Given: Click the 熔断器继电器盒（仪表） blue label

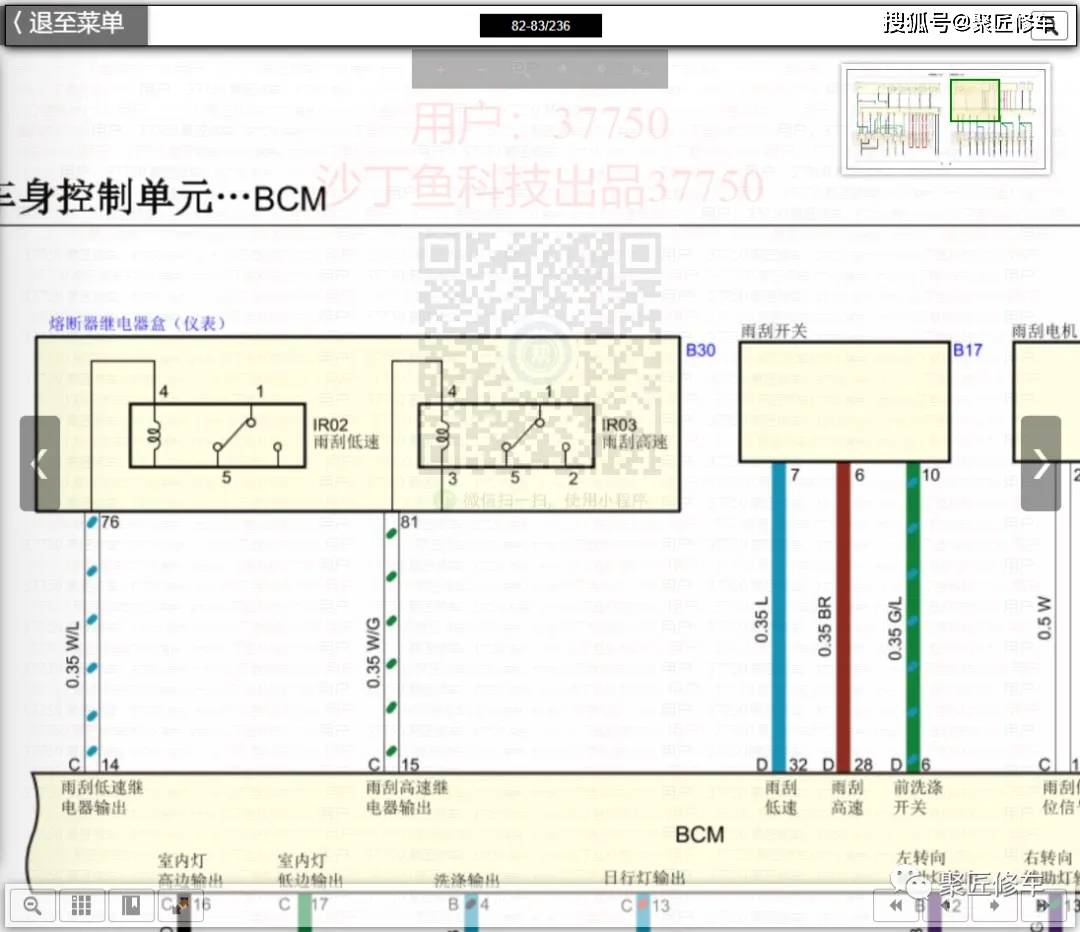Looking at the screenshot, I should (137, 323).
